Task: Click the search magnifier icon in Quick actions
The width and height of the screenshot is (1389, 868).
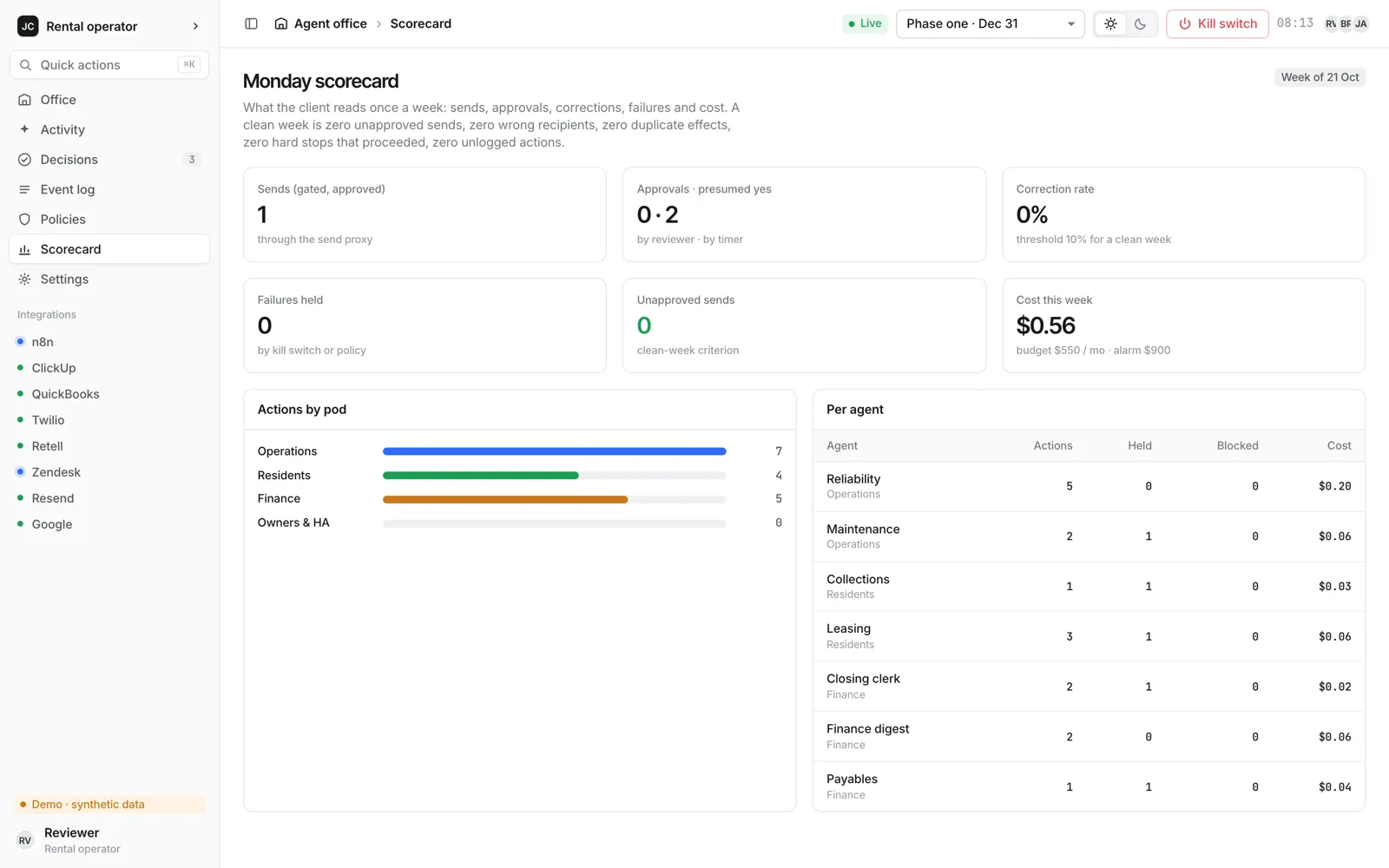Action: pos(26,65)
